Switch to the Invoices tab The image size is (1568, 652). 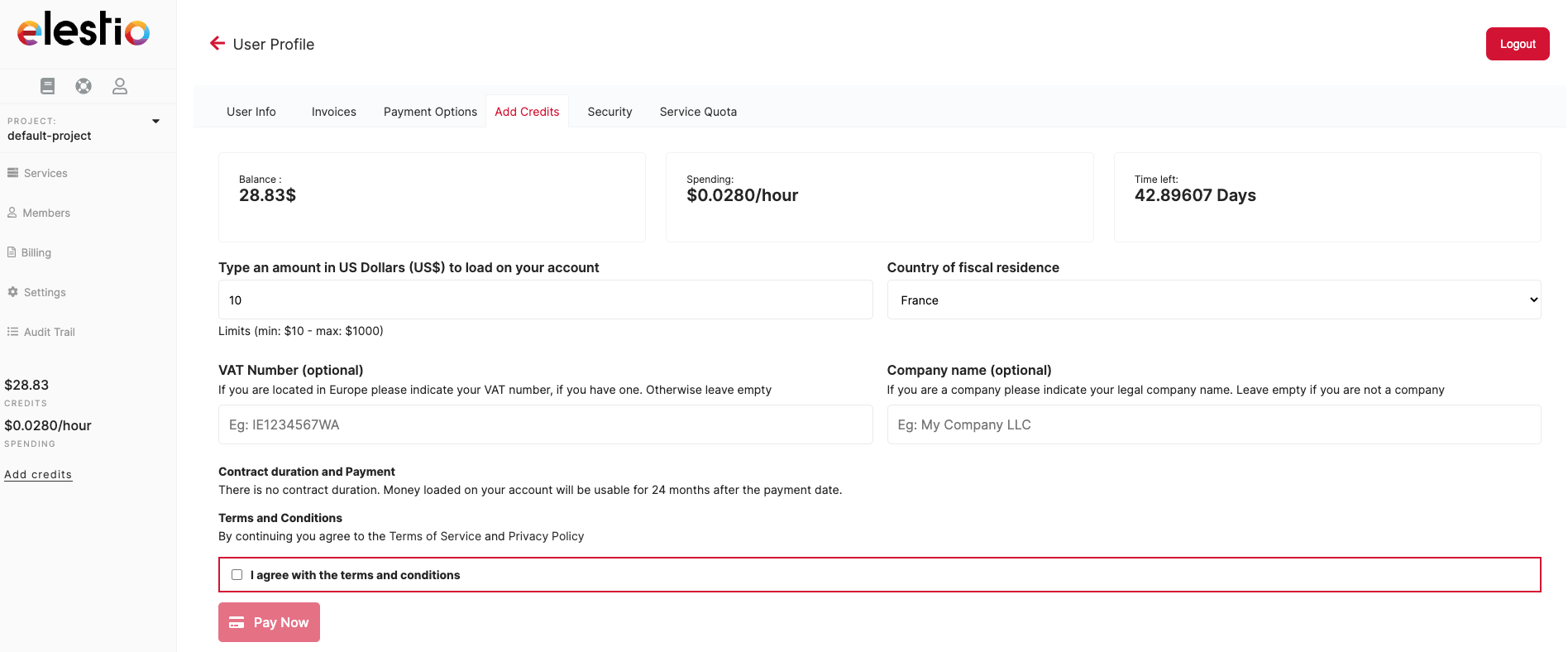click(x=333, y=112)
